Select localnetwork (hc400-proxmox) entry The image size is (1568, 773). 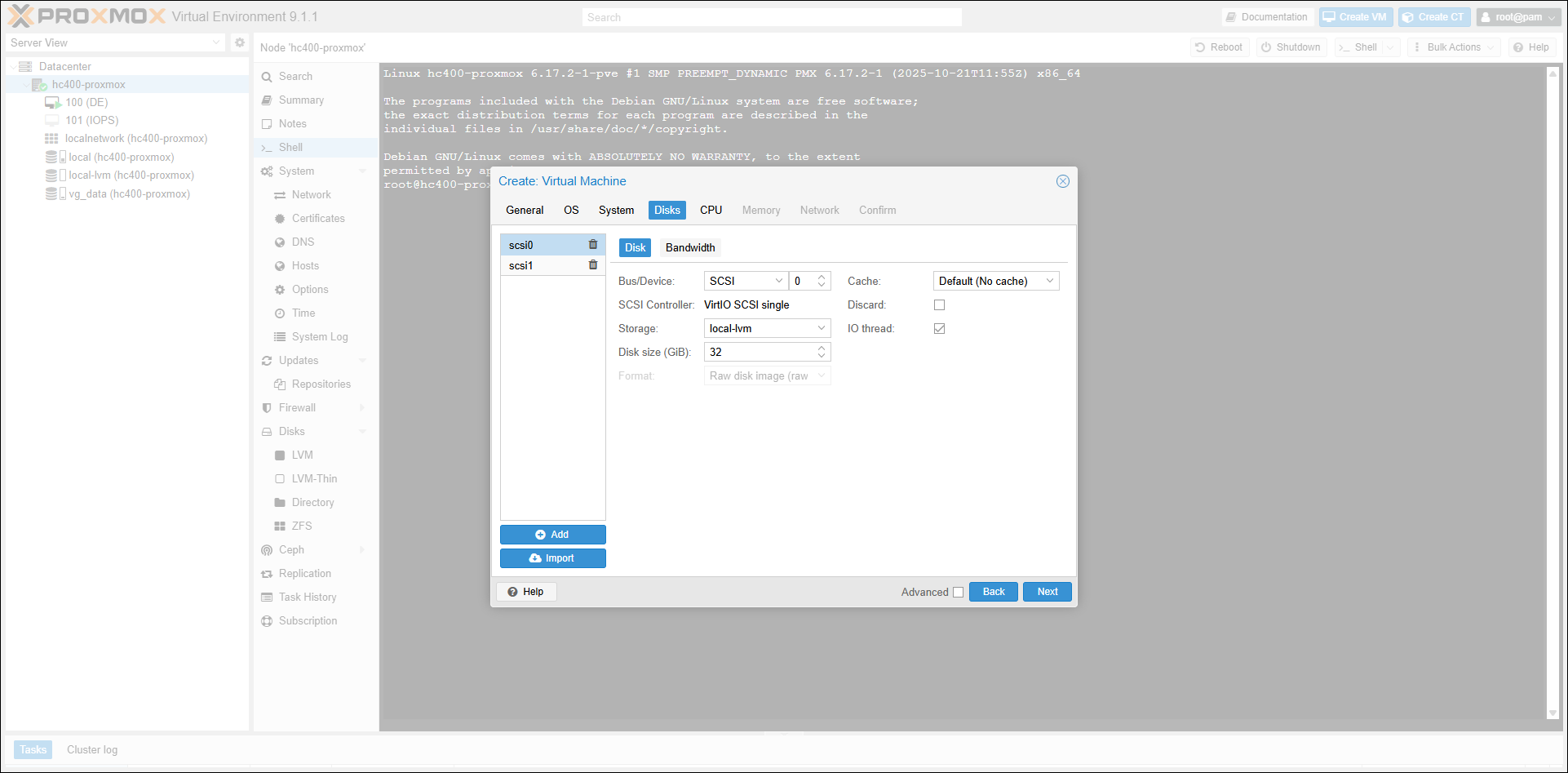click(x=136, y=139)
